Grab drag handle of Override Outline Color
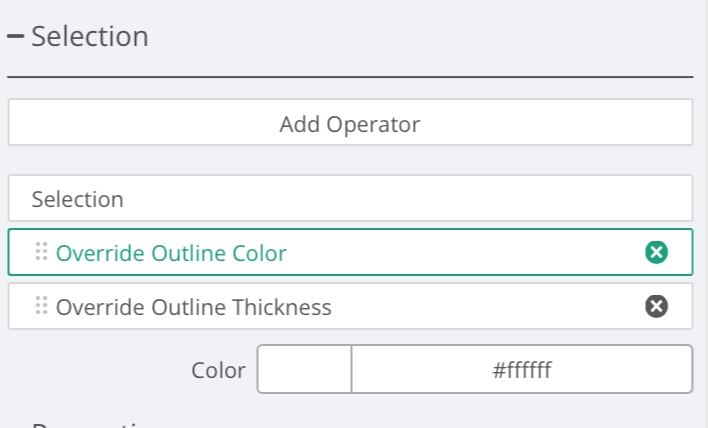 tap(41, 252)
